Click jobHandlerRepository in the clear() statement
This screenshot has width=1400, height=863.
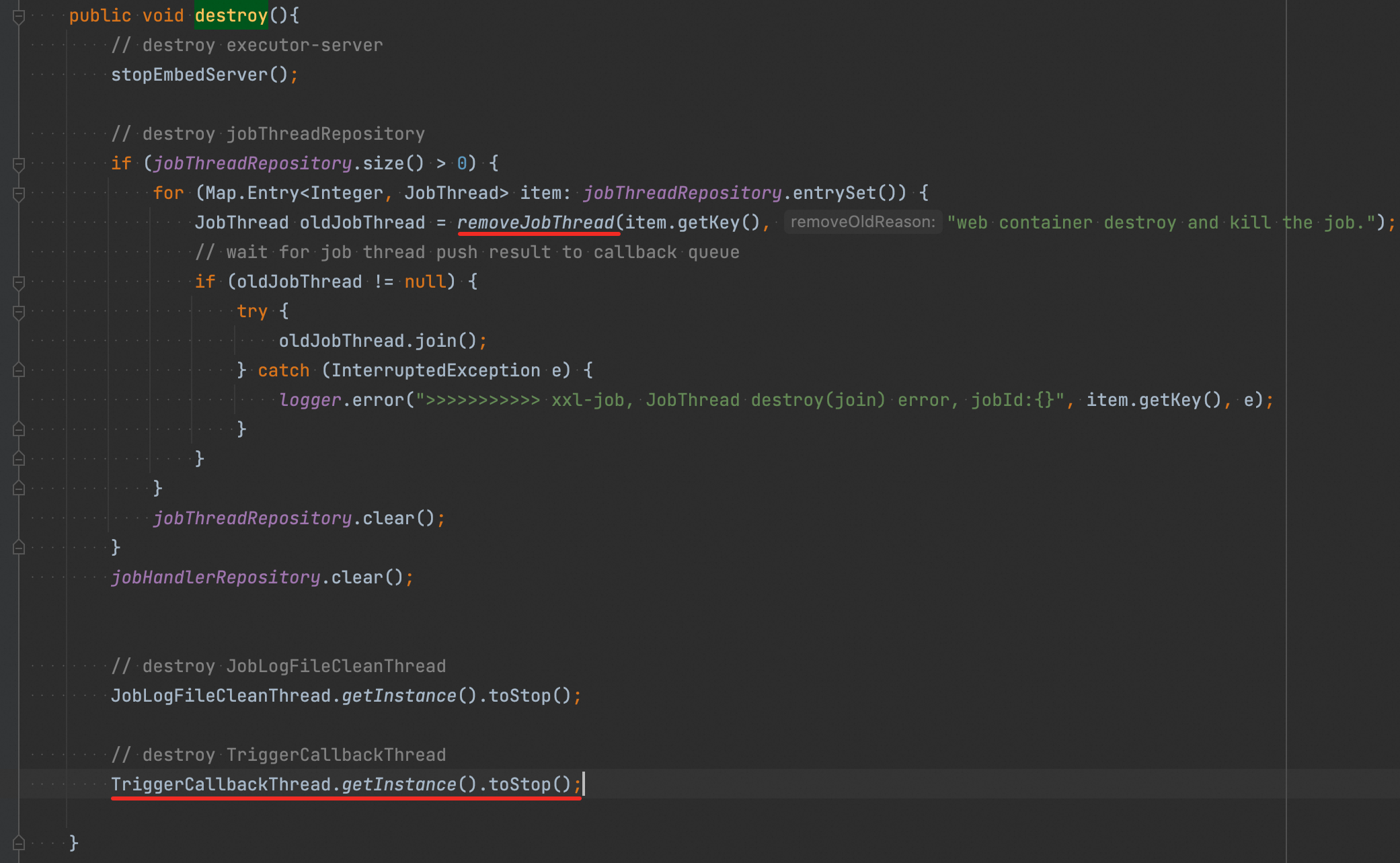click(x=215, y=577)
